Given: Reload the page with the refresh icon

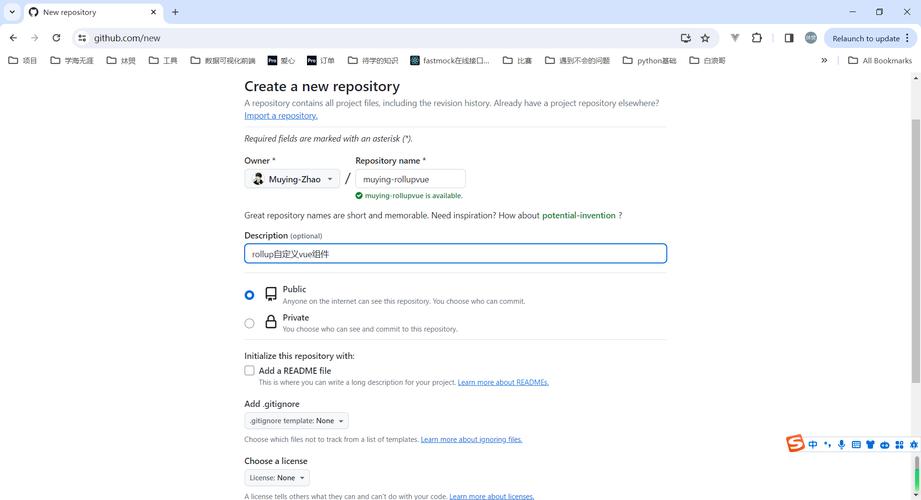Looking at the screenshot, I should point(56,38).
